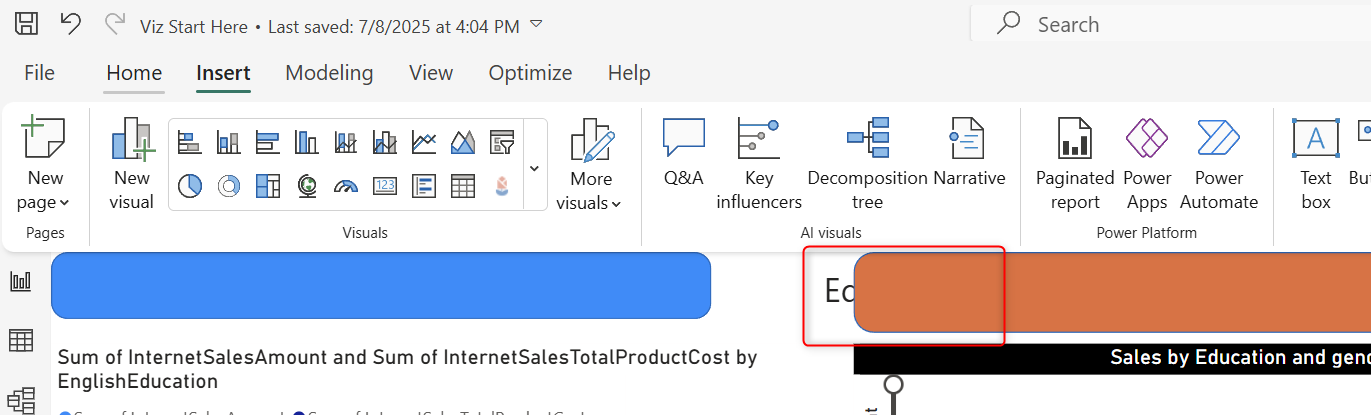Add an area chart visual
This screenshot has width=1371, height=415.
tap(463, 143)
